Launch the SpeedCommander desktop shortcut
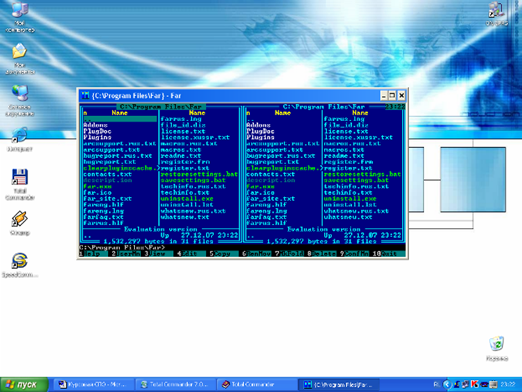522x392 pixels. point(20,265)
